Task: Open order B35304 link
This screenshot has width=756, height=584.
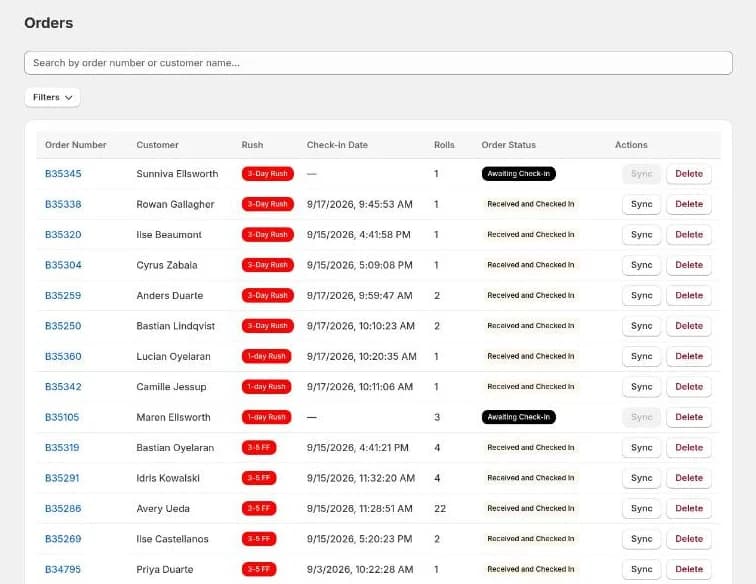Action: click(x=63, y=265)
